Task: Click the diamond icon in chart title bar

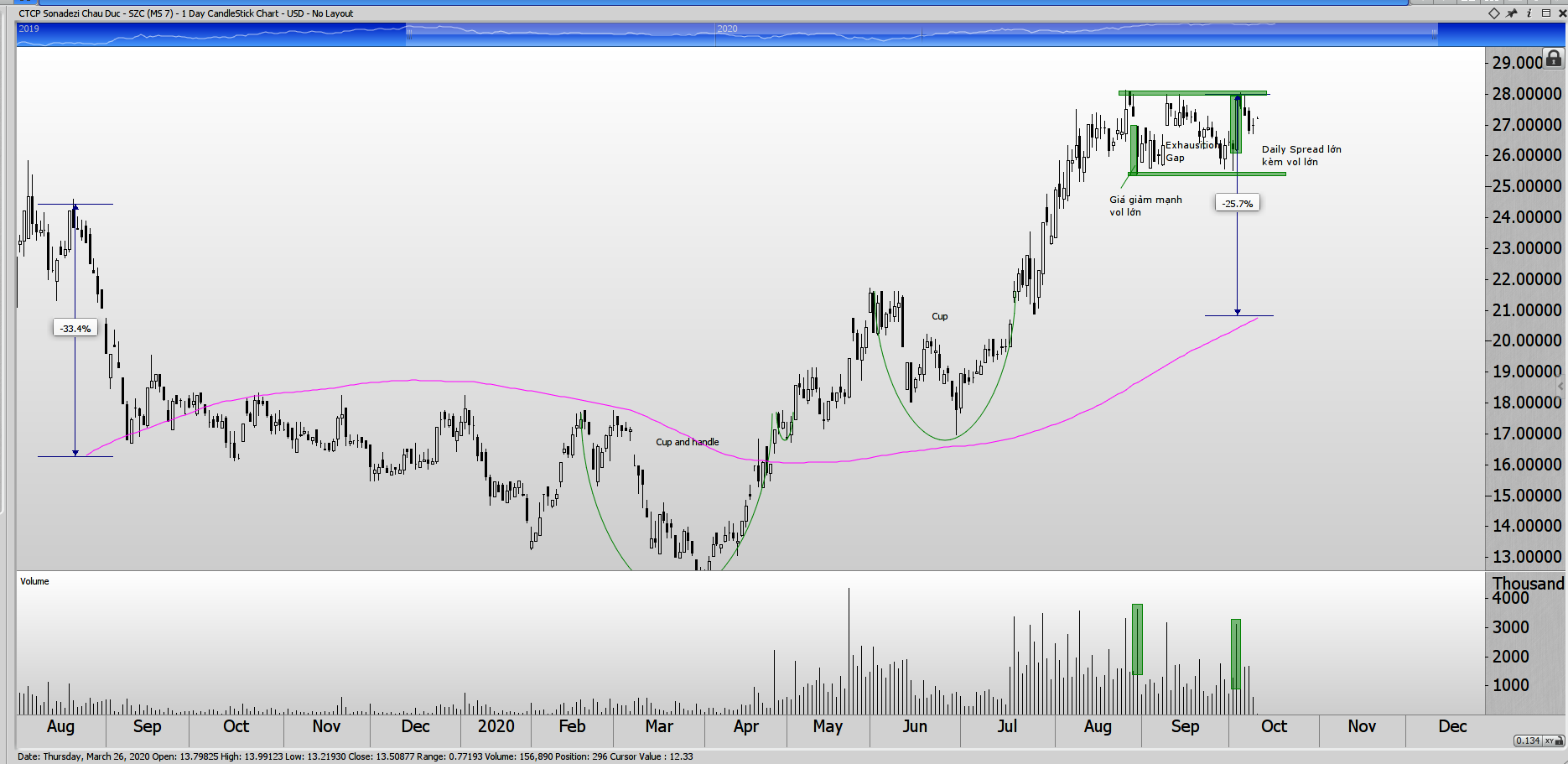Action: tap(1494, 13)
